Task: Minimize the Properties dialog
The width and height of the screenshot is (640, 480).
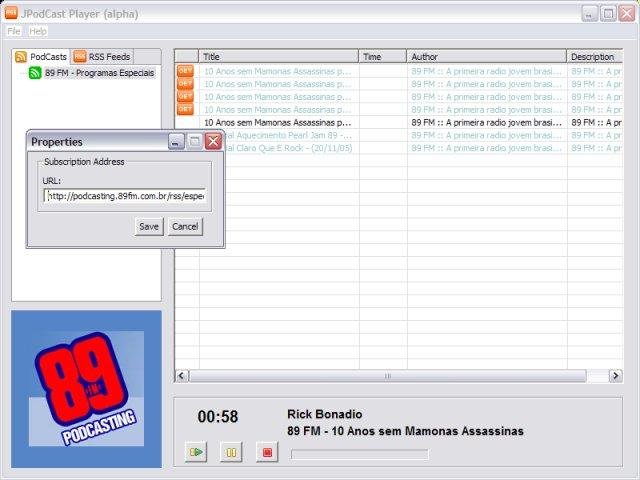Action: coord(176,142)
